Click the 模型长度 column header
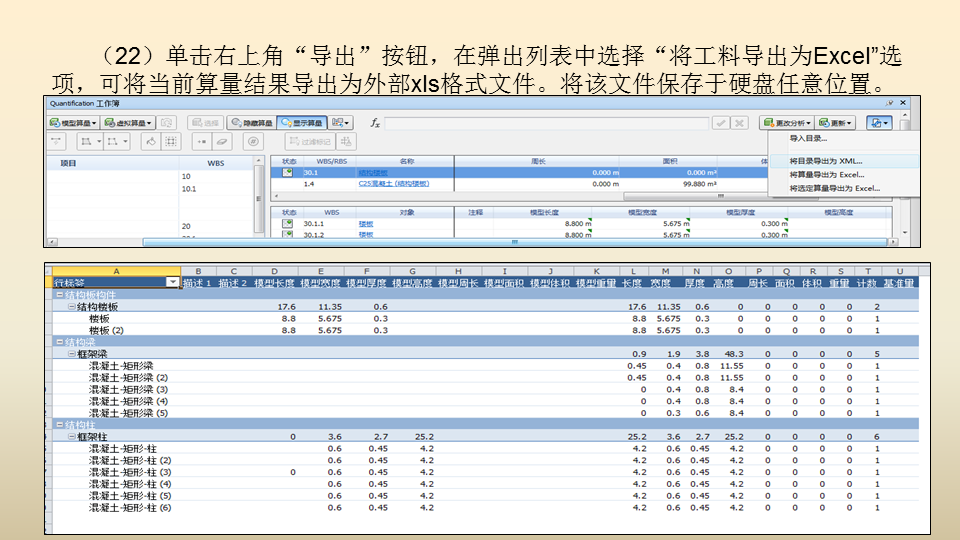Screen dimensions: 960x540 click(x=544, y=212)
